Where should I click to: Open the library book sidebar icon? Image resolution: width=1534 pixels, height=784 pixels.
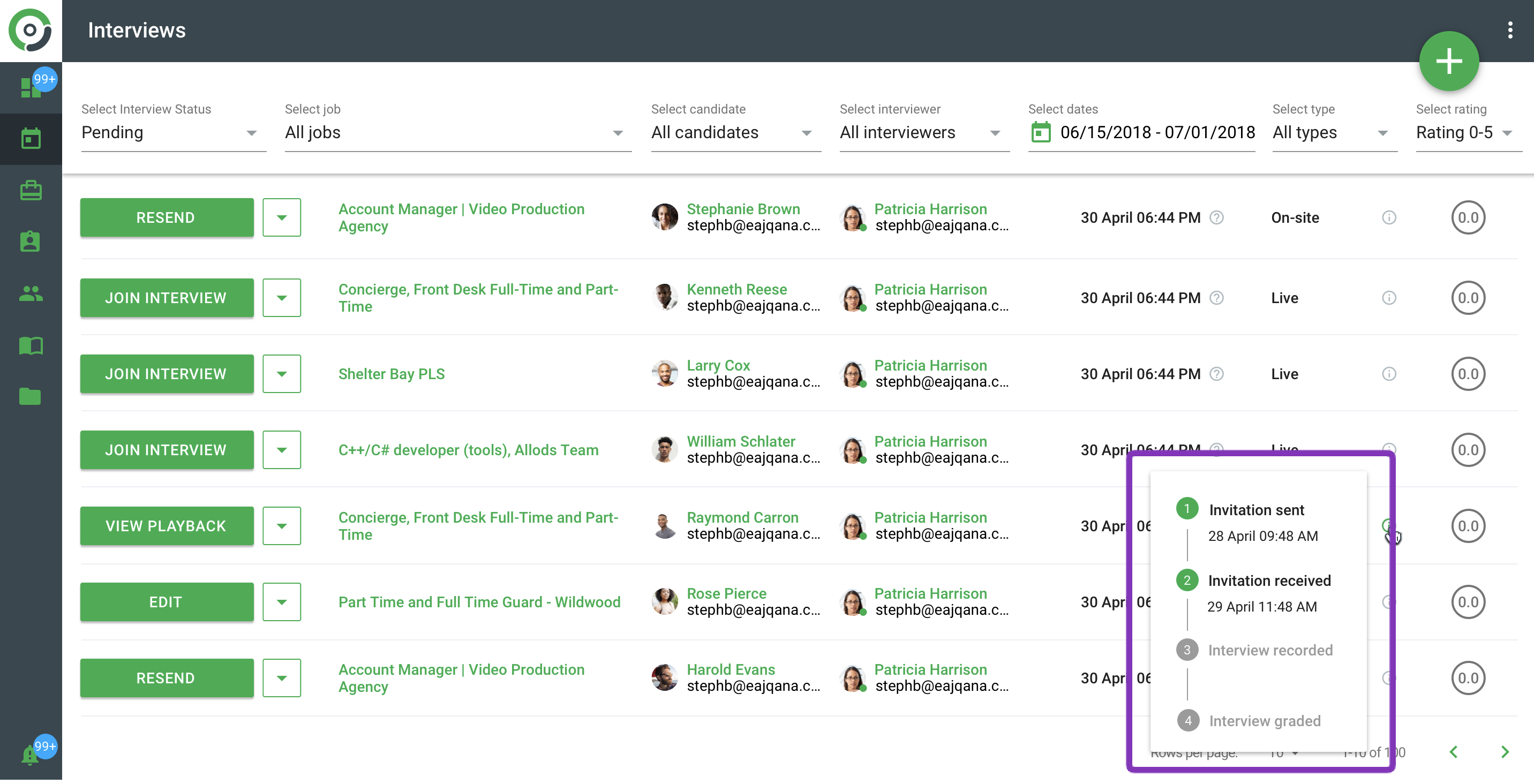30,345
